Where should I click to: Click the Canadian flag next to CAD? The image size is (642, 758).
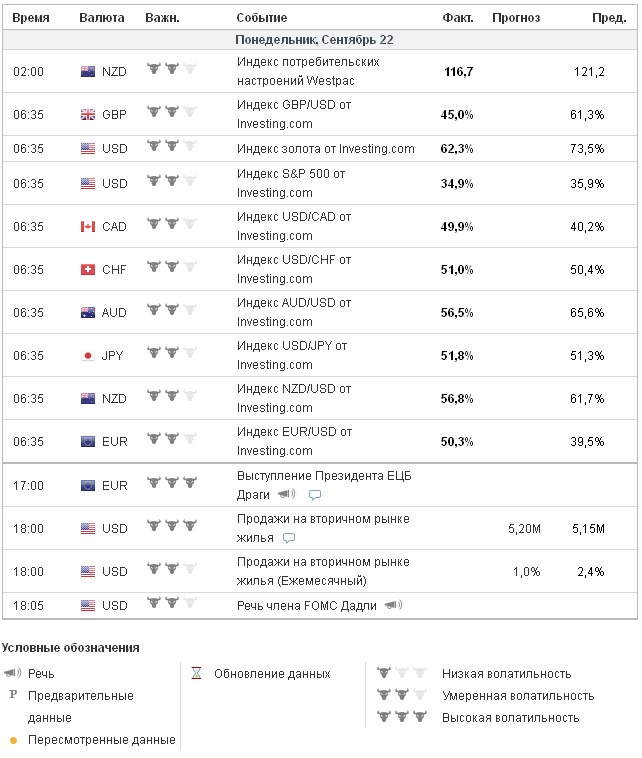pyautogui.click(x=87, y=227)
